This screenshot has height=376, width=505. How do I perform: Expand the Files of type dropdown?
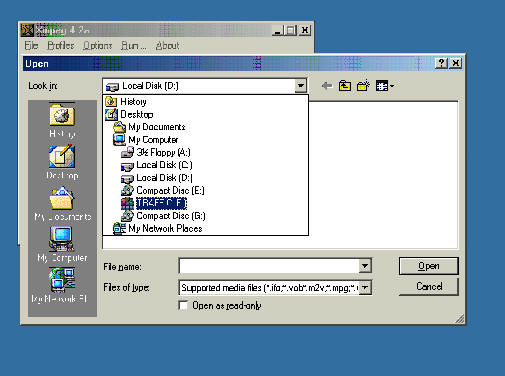tap(365, 287)
